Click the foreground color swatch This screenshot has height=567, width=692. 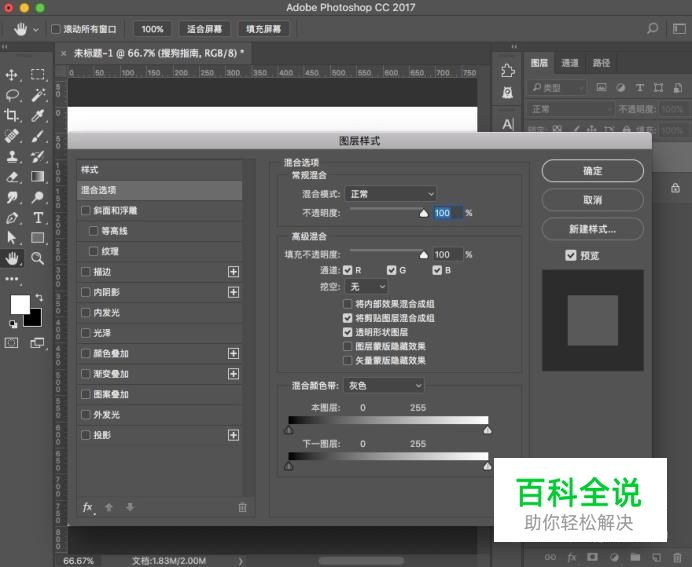pyautogui.click(x=20, y=305)
